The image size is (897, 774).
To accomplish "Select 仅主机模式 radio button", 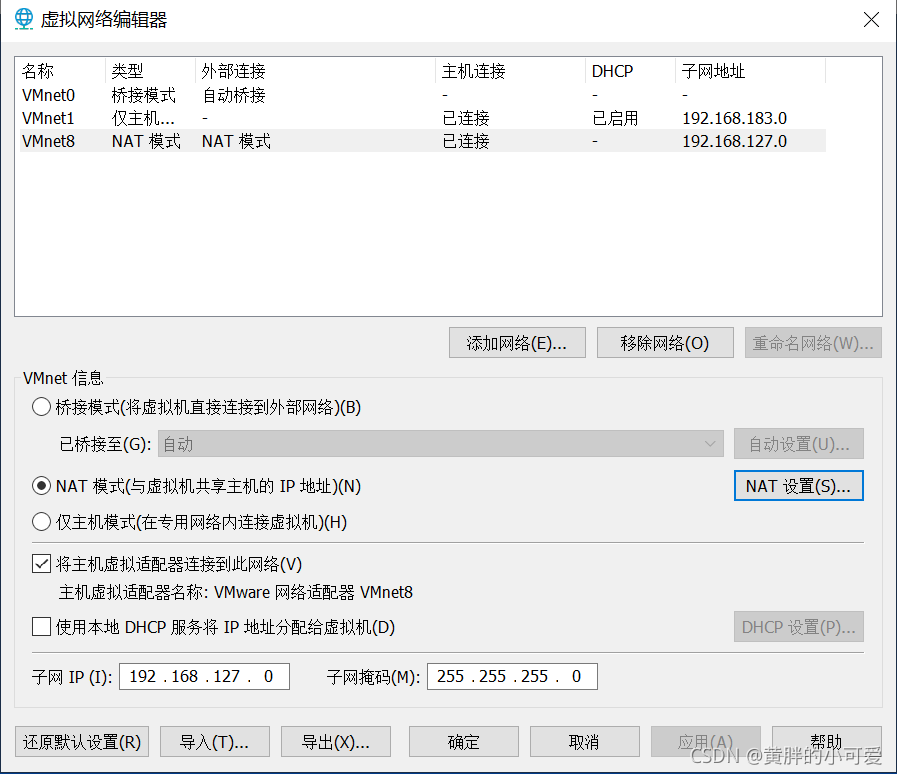I will tap(41, 521).
